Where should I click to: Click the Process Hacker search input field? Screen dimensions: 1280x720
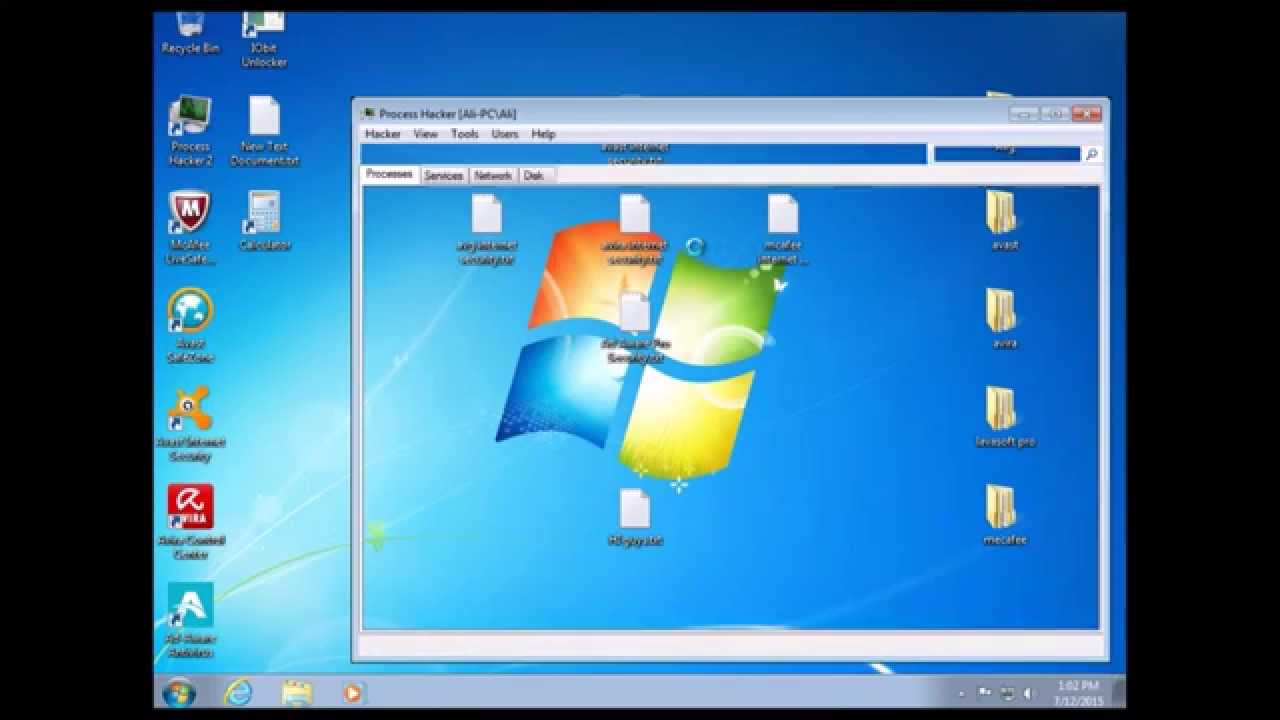pyautogui.click(x=1007, y=154)
